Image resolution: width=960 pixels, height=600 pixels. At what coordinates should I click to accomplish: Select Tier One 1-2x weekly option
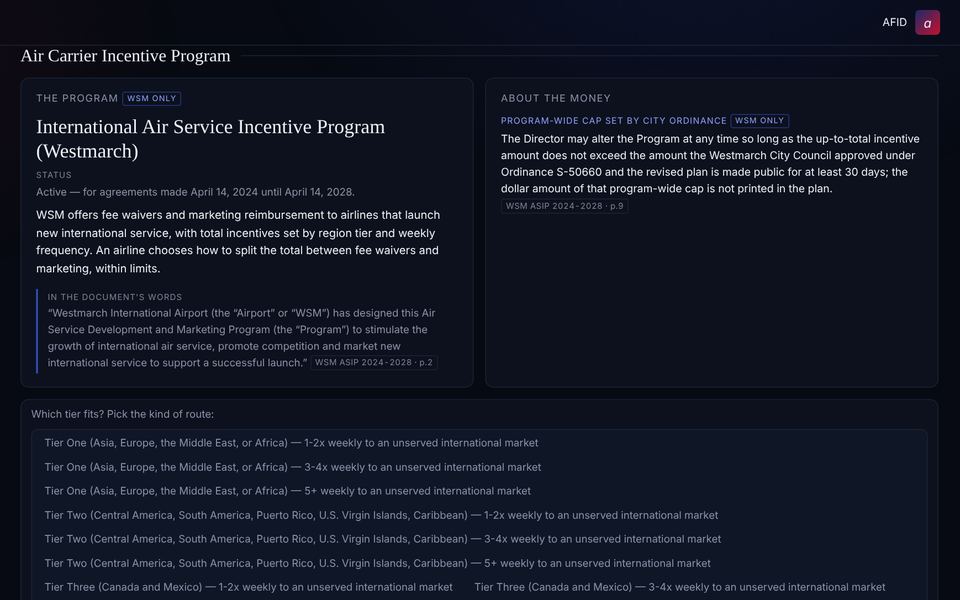[x=291, y=443]
